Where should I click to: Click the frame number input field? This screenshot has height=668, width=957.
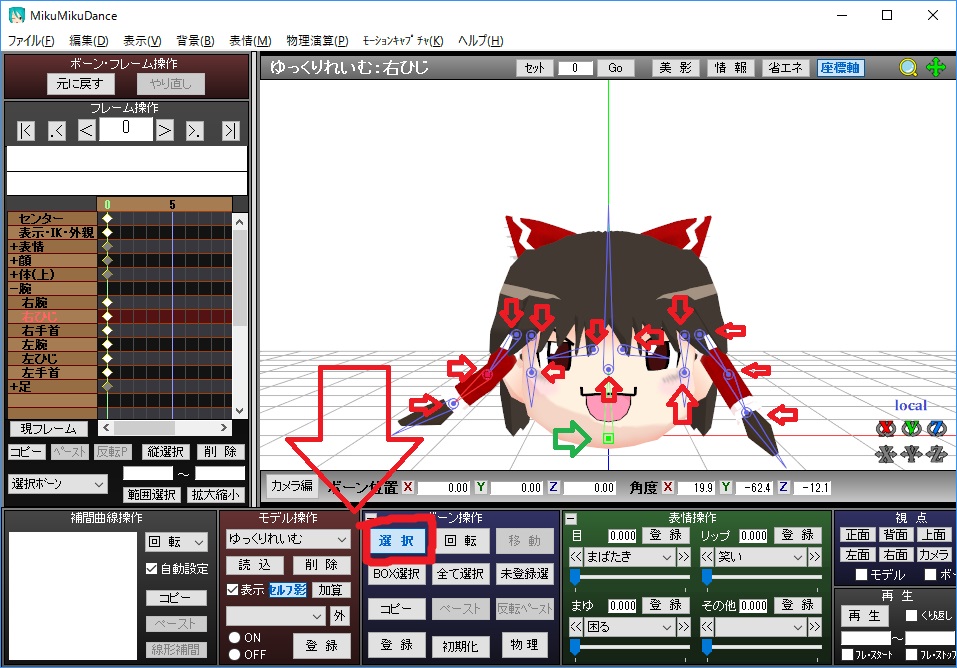point(125,130)
